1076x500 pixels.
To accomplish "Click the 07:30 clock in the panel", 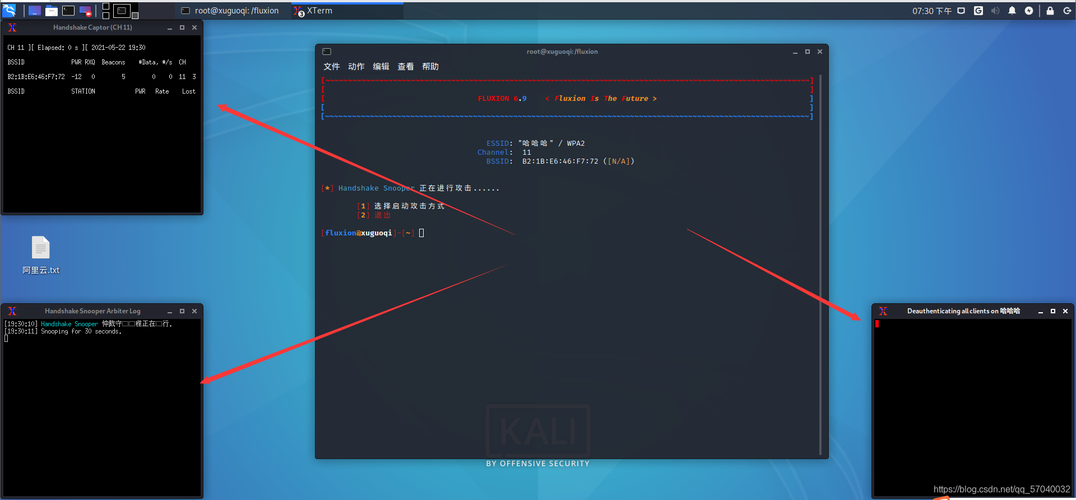I will [932, 11].
